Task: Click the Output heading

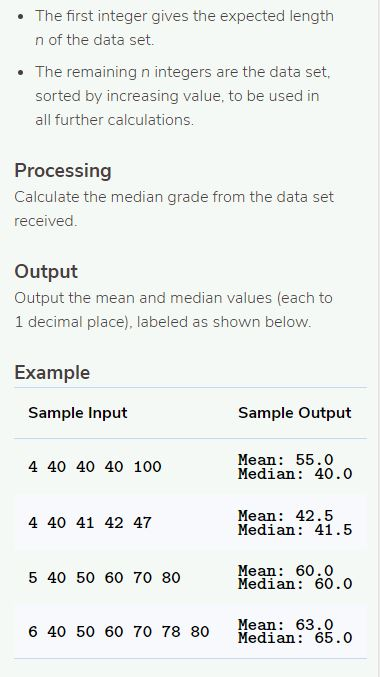Action: (x=46, y=272)
